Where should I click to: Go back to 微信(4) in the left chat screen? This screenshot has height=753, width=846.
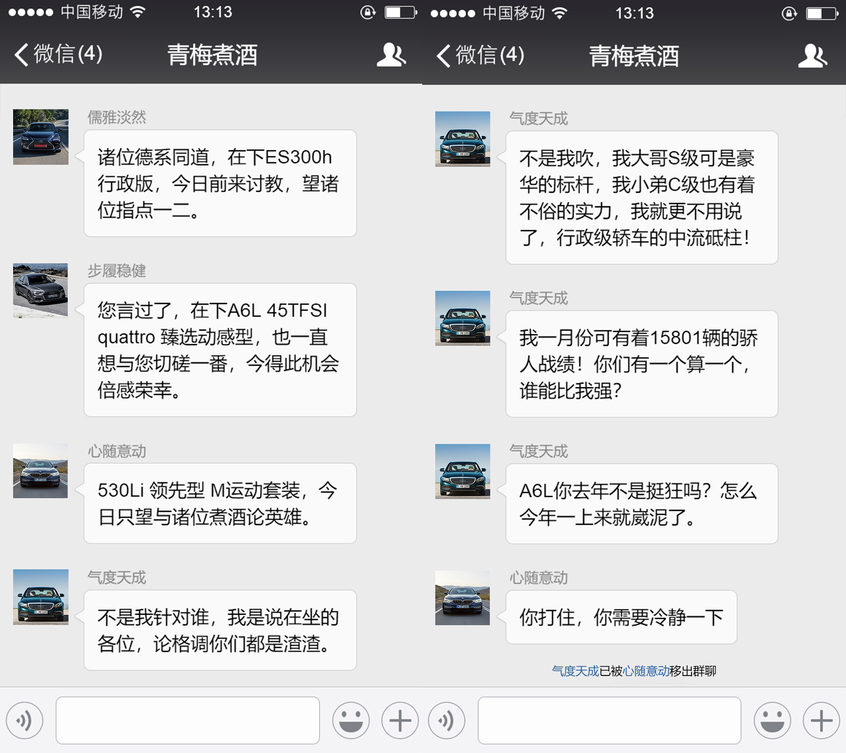pyautogui.click(x=58, y=54)
